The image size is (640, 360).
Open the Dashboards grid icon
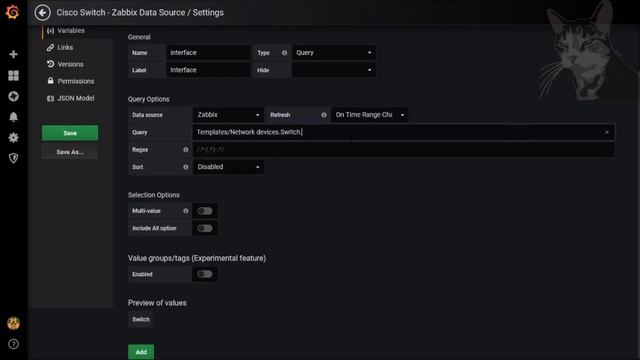point(13,76)
